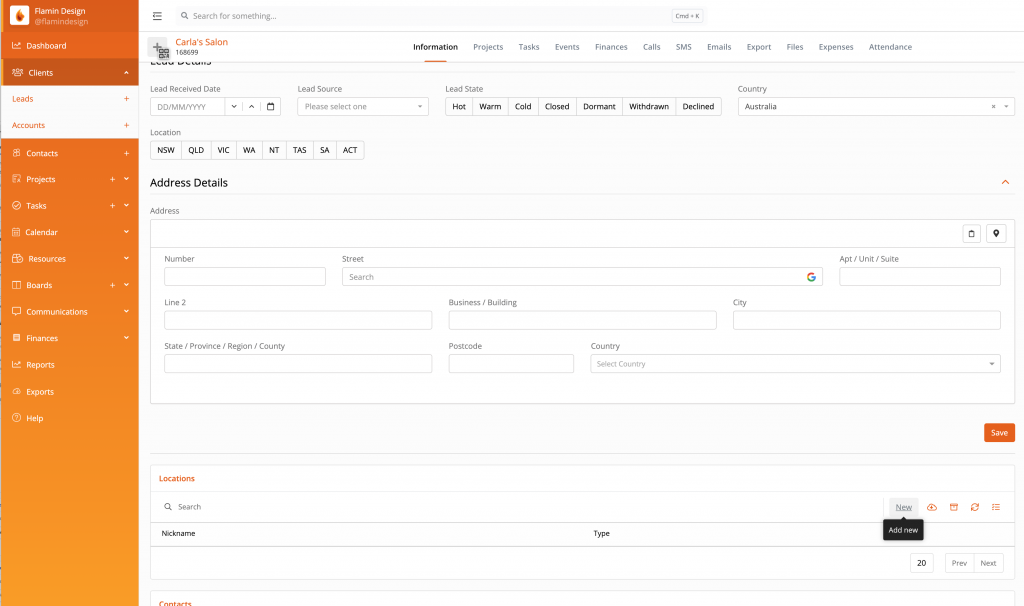Click into the Postcode input field
The width and height of the screenshot is (1024, 606).
click(x=511, y=364)
